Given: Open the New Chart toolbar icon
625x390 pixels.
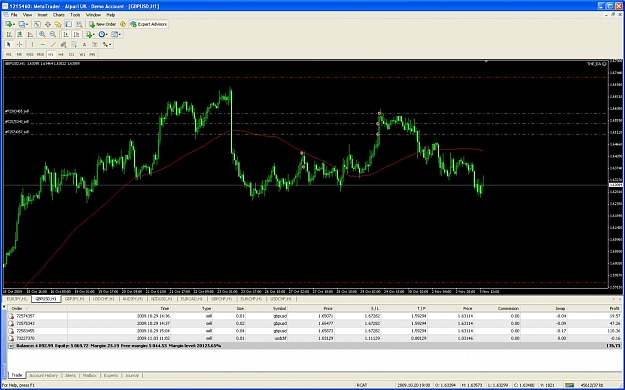Looking at the screenshot, I should pos(8,24).
